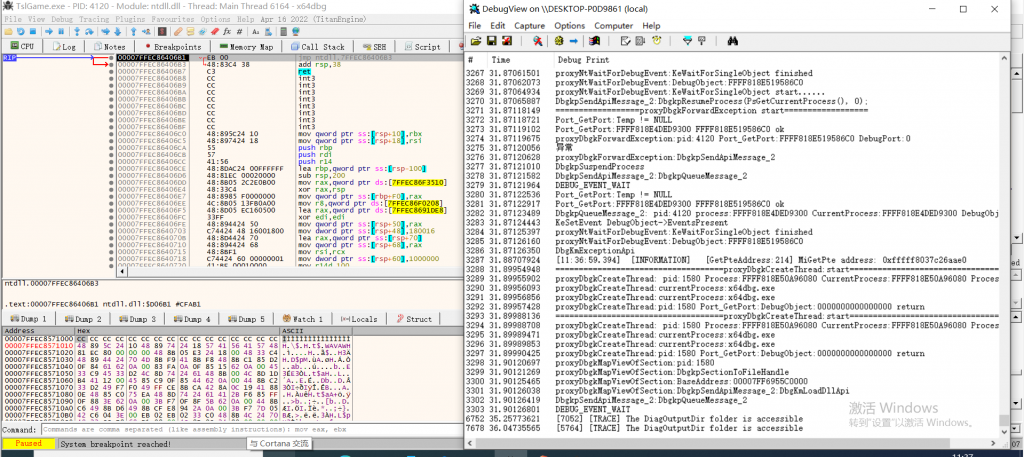Click the DebugView save log icon

pyautogui.click(x=492, y=41)
